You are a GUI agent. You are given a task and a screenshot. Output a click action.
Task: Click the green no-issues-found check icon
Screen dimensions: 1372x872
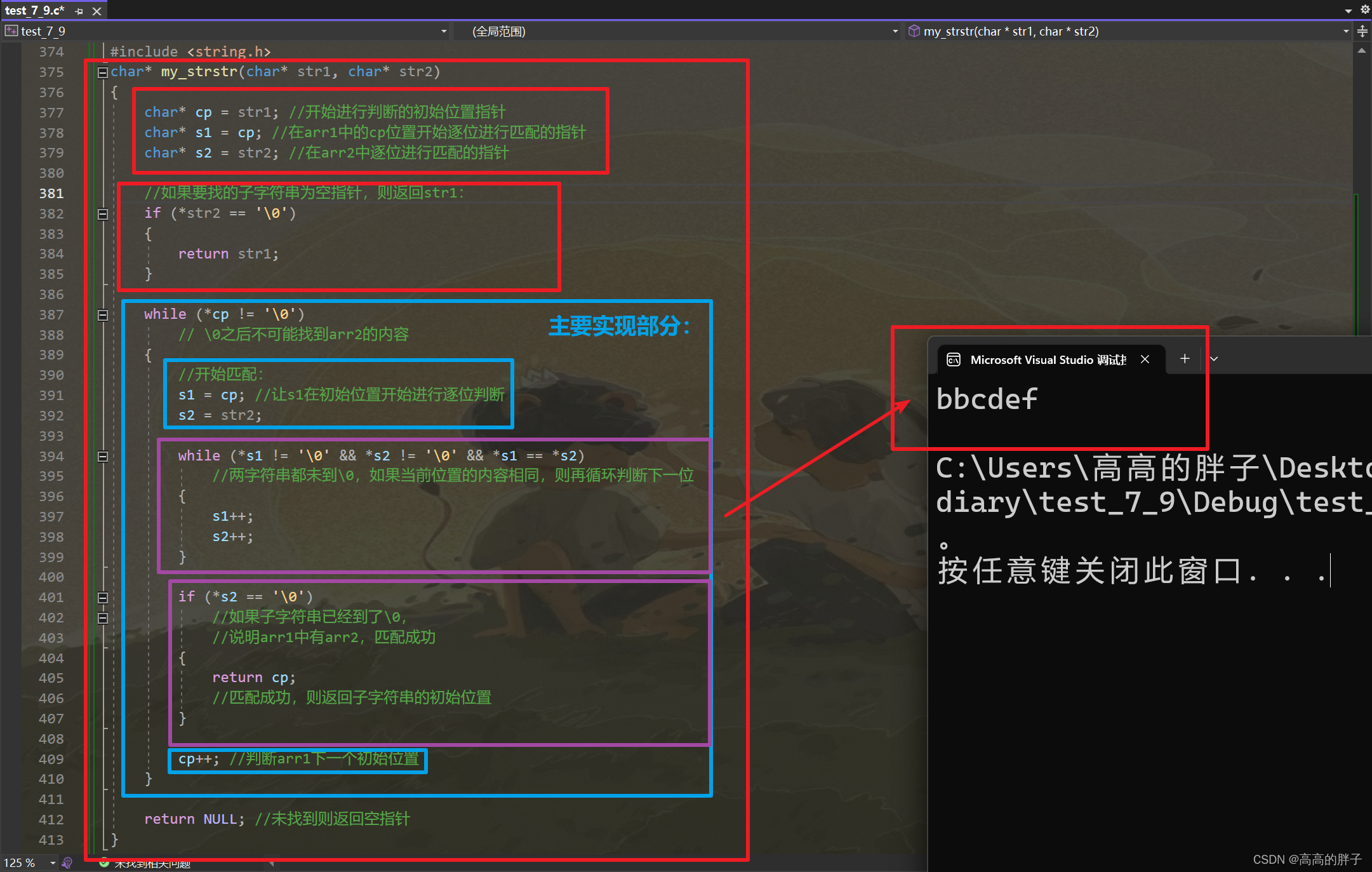[x=104, y=862]
